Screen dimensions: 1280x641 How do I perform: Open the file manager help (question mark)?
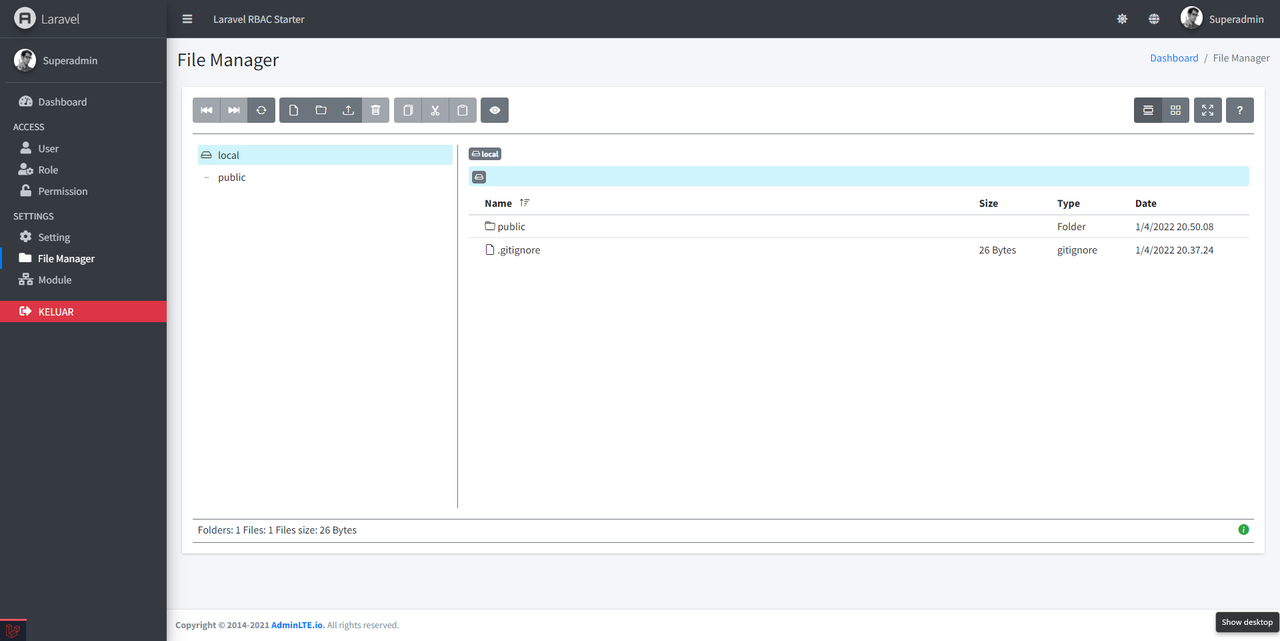[x=1240, y=110]
